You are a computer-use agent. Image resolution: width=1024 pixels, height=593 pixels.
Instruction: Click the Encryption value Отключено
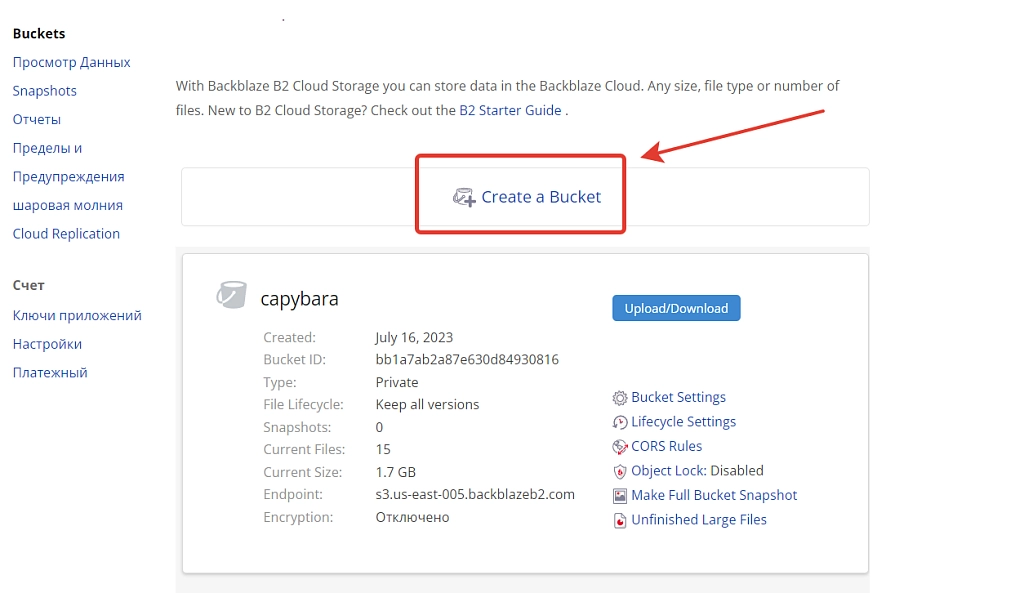click(412, 517)
